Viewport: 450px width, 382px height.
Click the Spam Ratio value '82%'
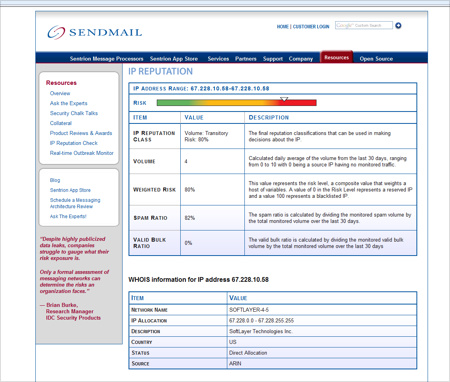tap(190, 218)
